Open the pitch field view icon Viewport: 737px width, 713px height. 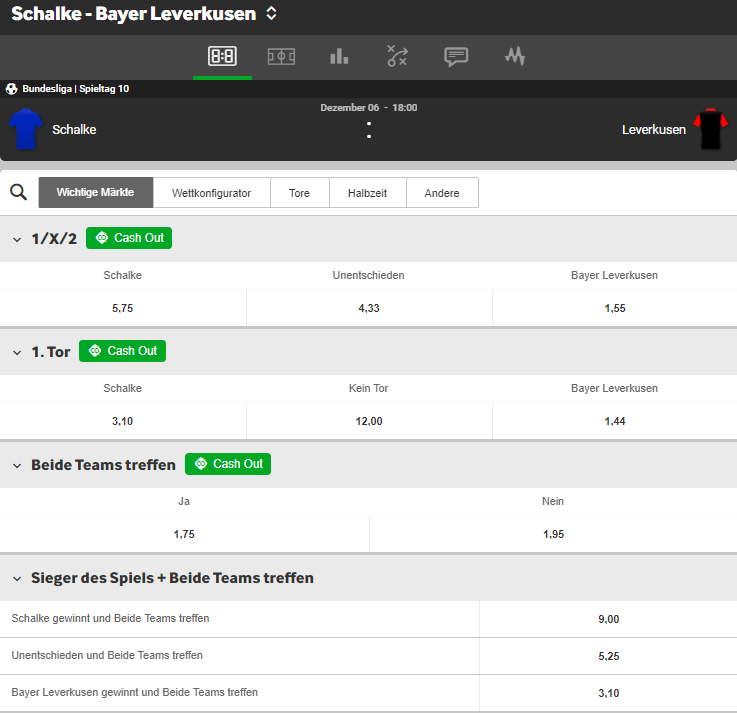tap(281, 57)
